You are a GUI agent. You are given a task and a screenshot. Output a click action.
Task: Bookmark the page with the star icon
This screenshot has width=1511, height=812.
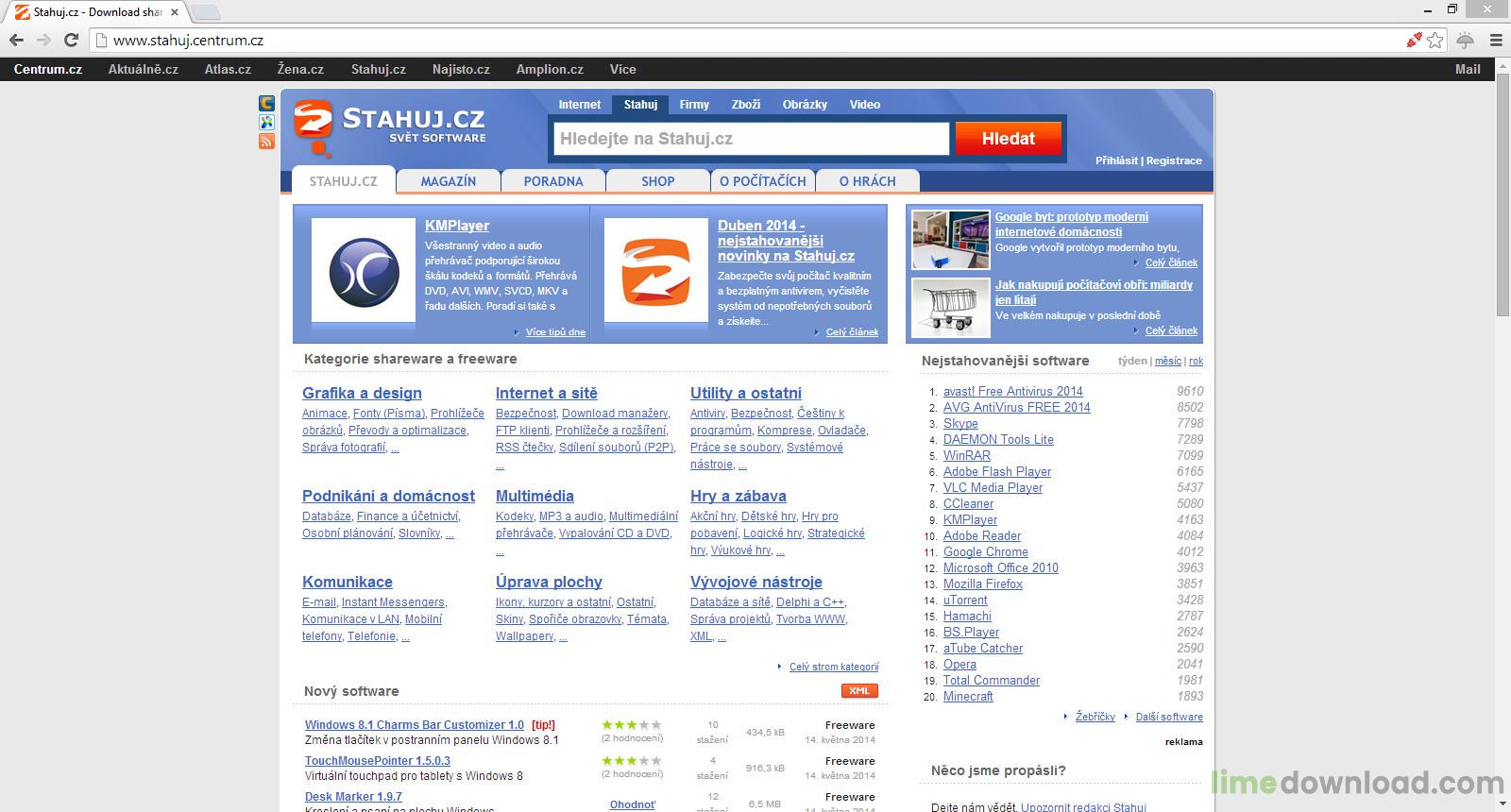click(1435, 40)
